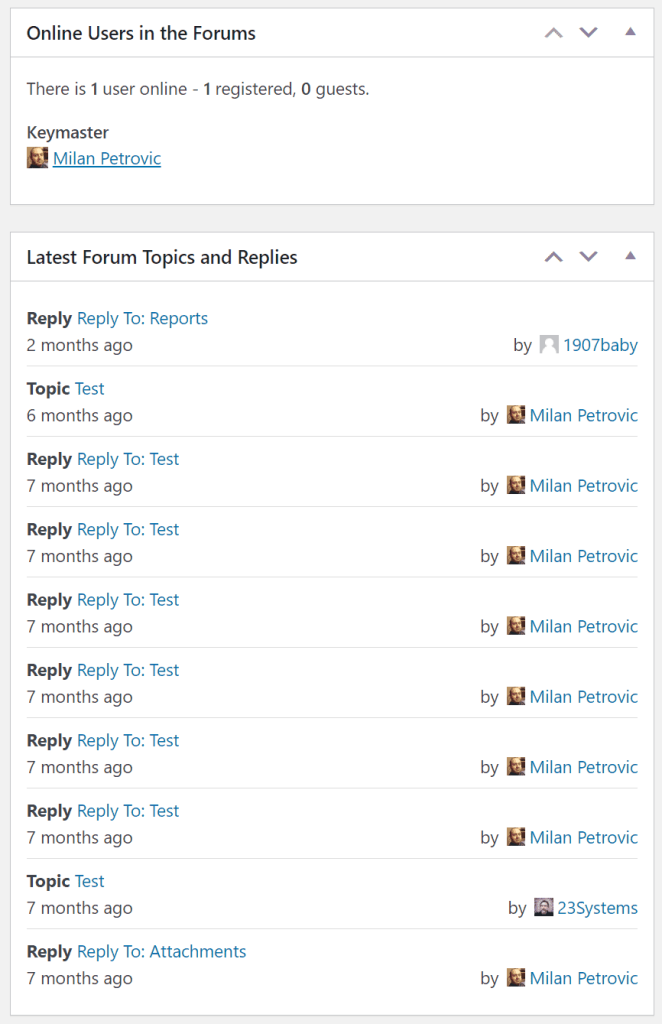Click 1907baby's avatar image
The width and height of the screenshot is (662, 1024).
[549, 344]
